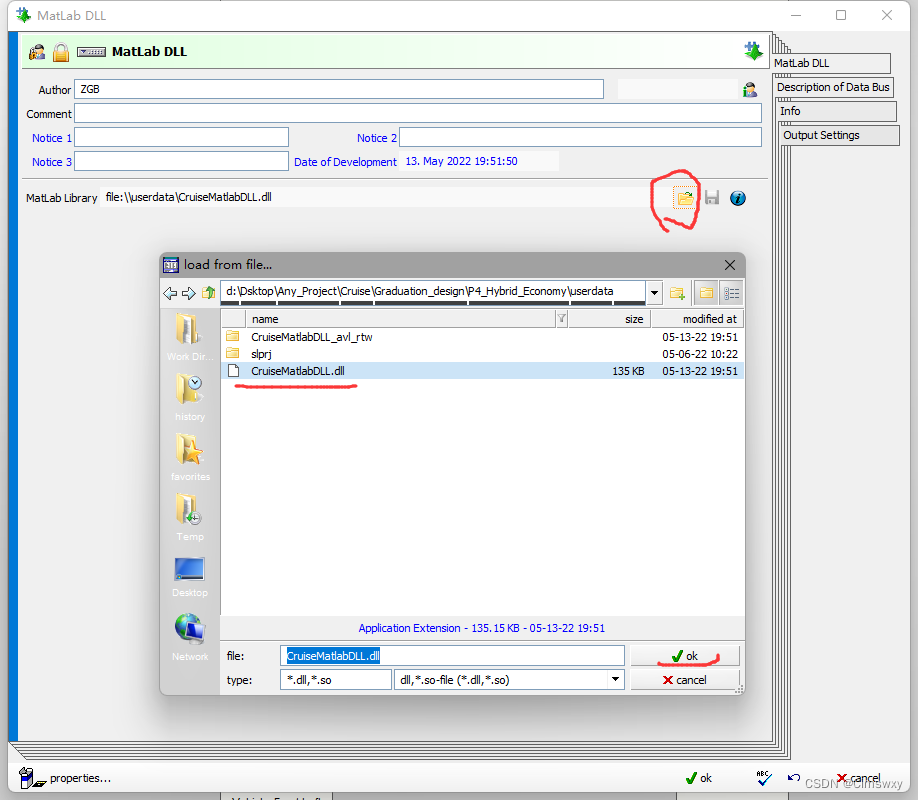Click the Date of Development value
Image resolution: width=918 pixels, height=800 pixels.
click(x=461, y=161)
